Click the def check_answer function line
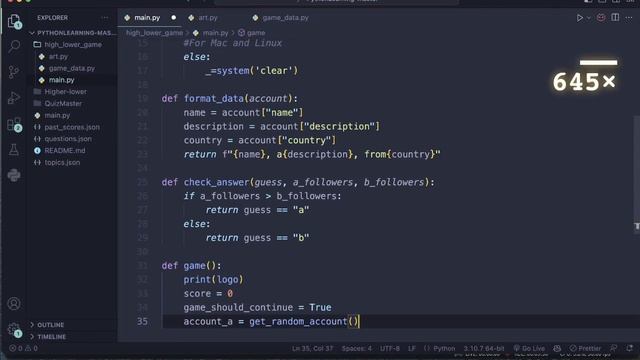Viewport: 640px width, 360px height. pyautogui.click(x=298, y=182)
